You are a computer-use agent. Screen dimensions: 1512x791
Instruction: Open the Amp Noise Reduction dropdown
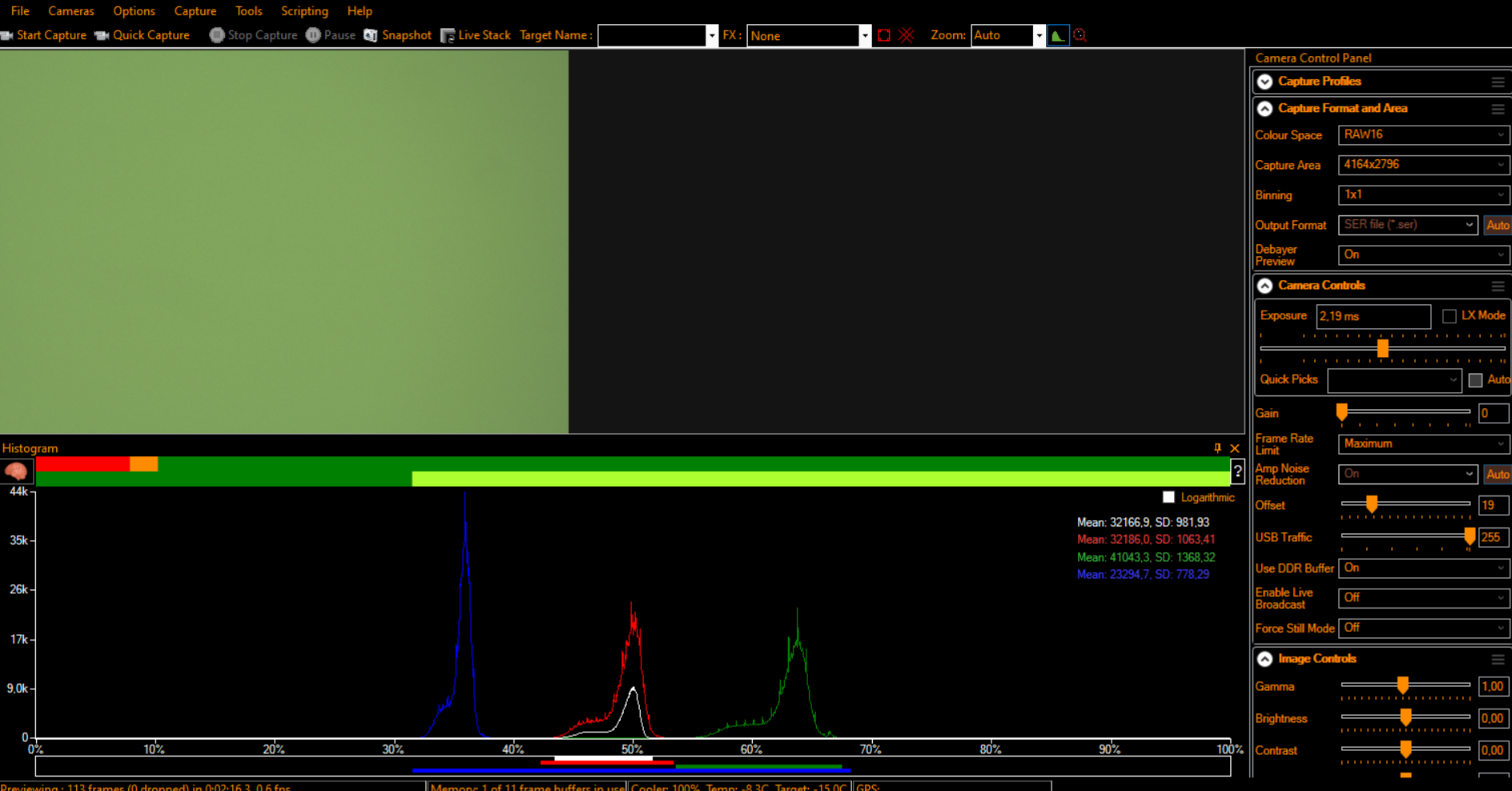(1408, 474)
